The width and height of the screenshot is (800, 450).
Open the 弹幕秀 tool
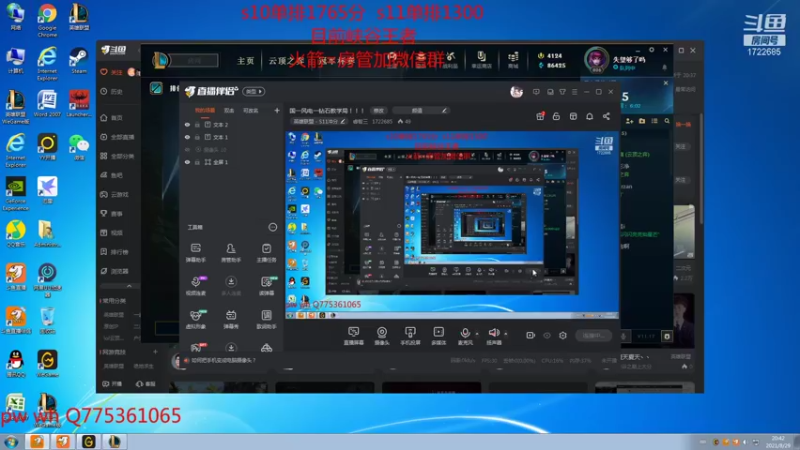tap(231, 319)
